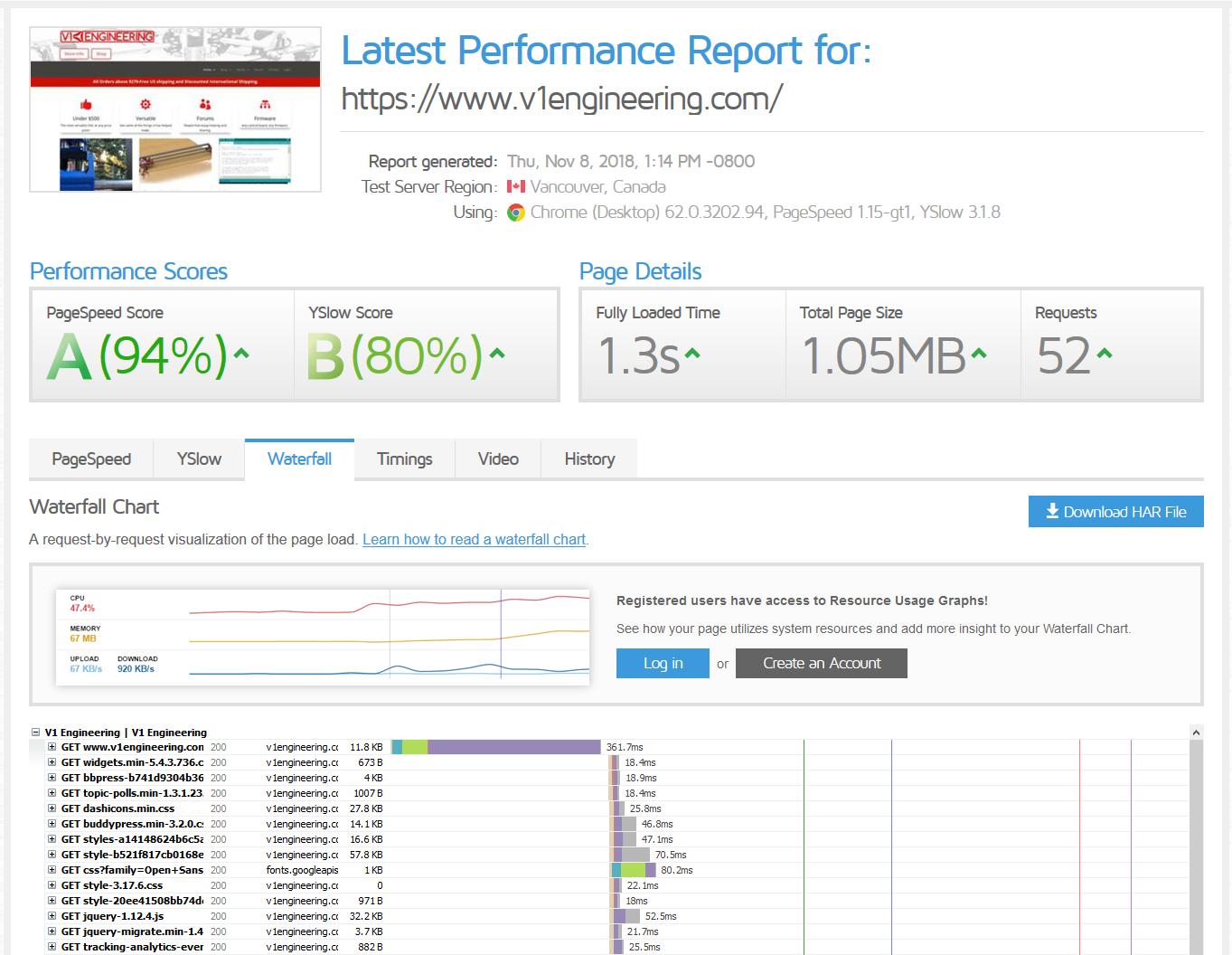The height and width of the screenshot is (955, 1232).
Task: Expand the GET buddypress.min-3.2.0 request
Action: point(52,824)
